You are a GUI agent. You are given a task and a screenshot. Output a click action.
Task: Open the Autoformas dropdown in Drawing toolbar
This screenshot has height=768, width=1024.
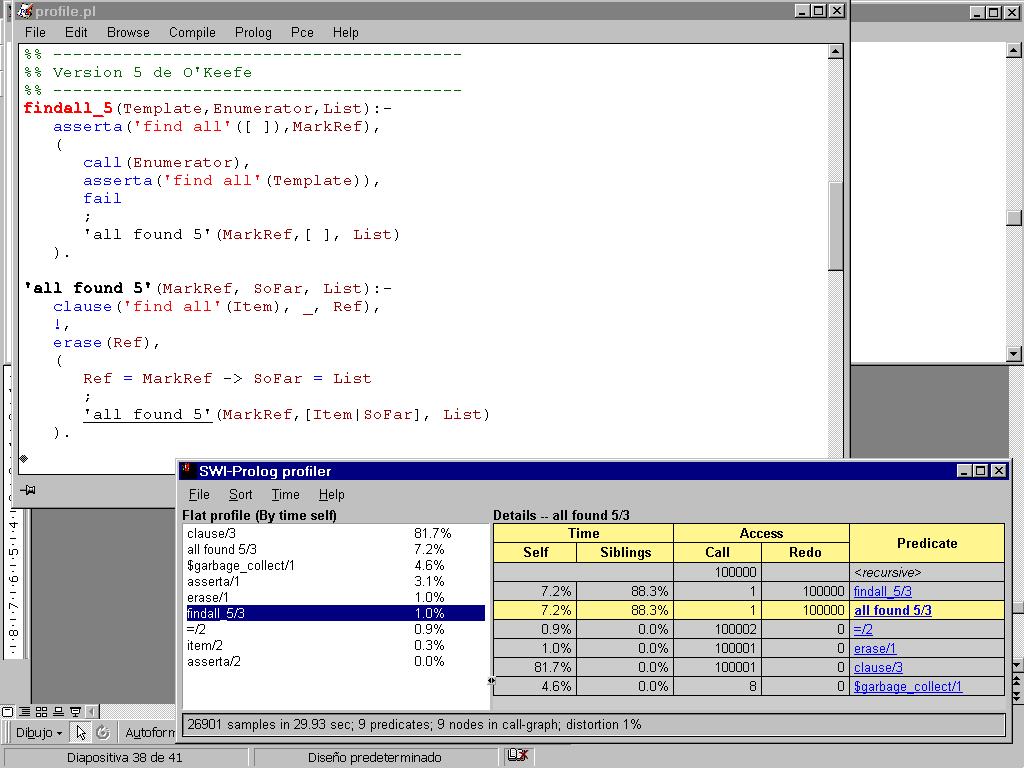pyautogui.click(x=150, y=733)
